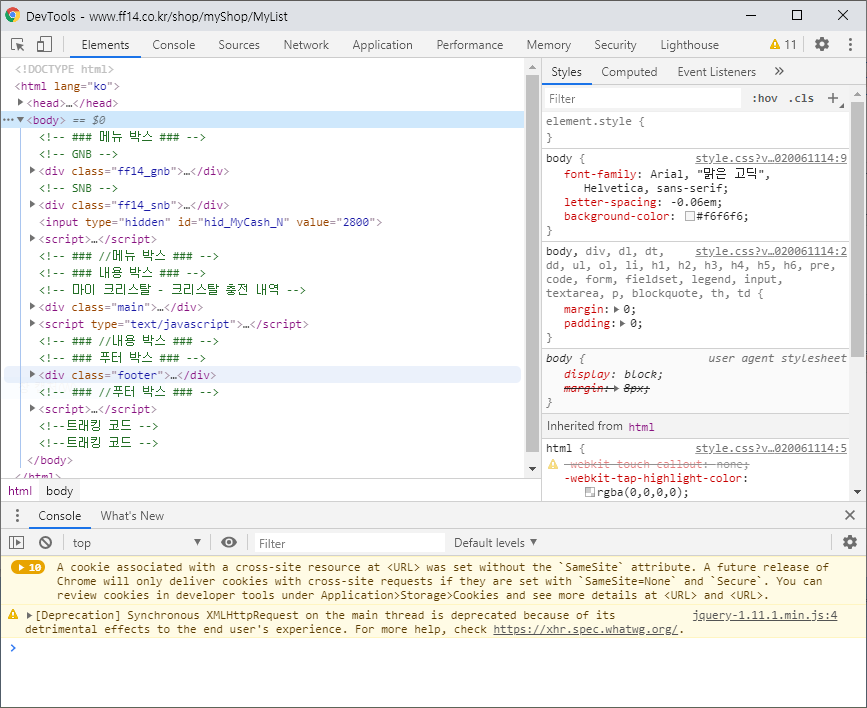Open console settings gear
This screenshot has width=867, height=708.
[849, 542]
